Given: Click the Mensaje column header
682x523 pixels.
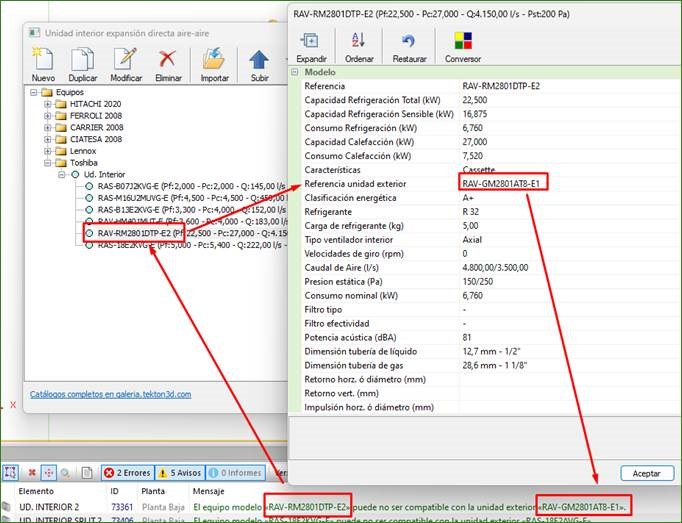Looking at the screenshot, I should [x=208, y=491].
